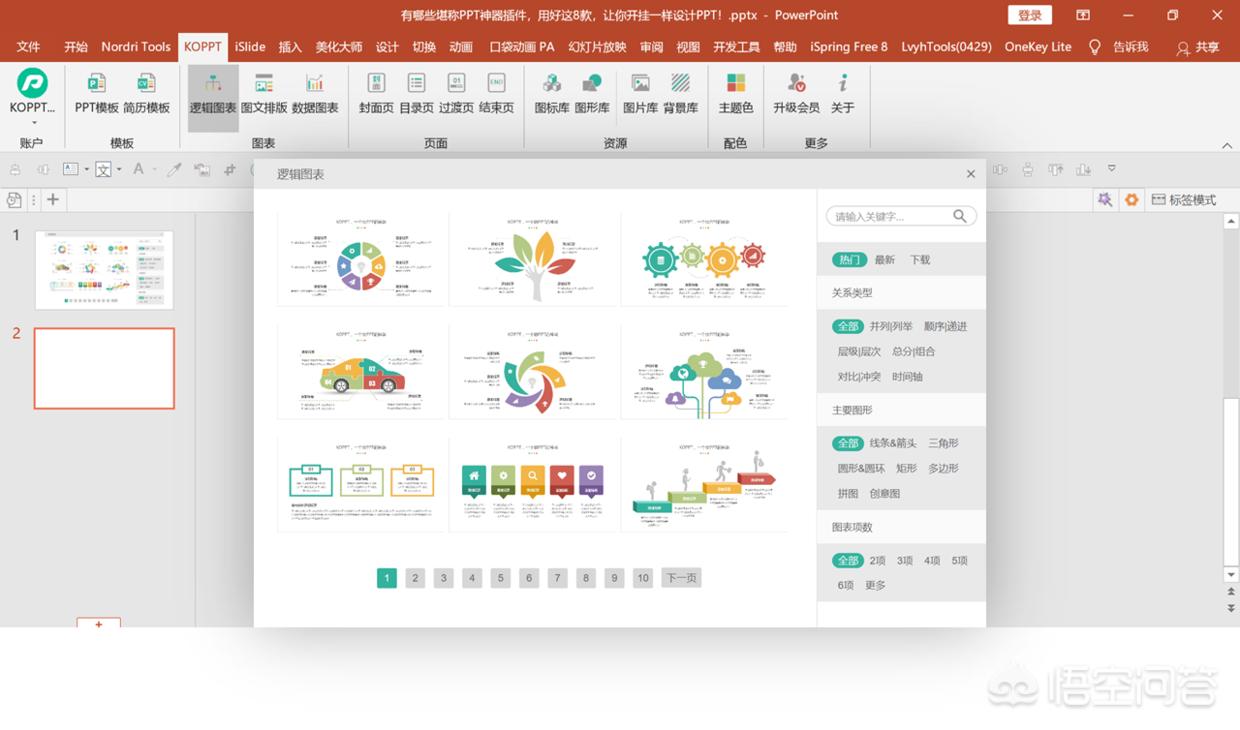This screenshot has width=1240, height=730.
Task: Open the 图标库 icon library
Action: [x=551, y=93]
